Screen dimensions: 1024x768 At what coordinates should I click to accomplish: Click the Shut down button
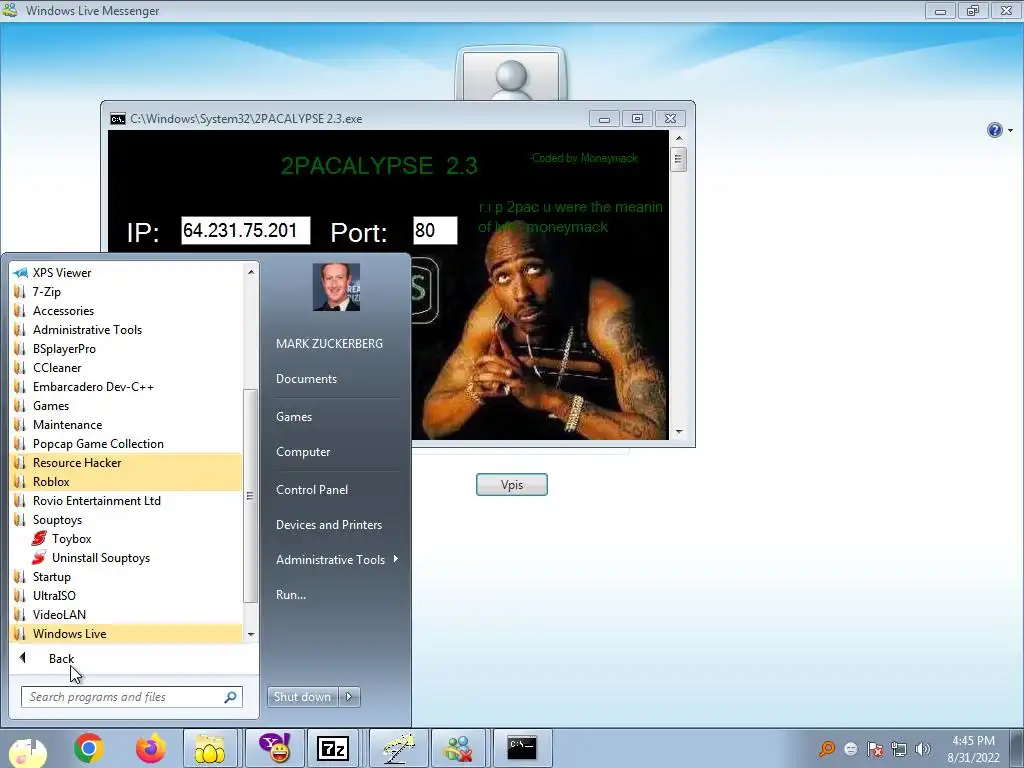tap(303, 697)
